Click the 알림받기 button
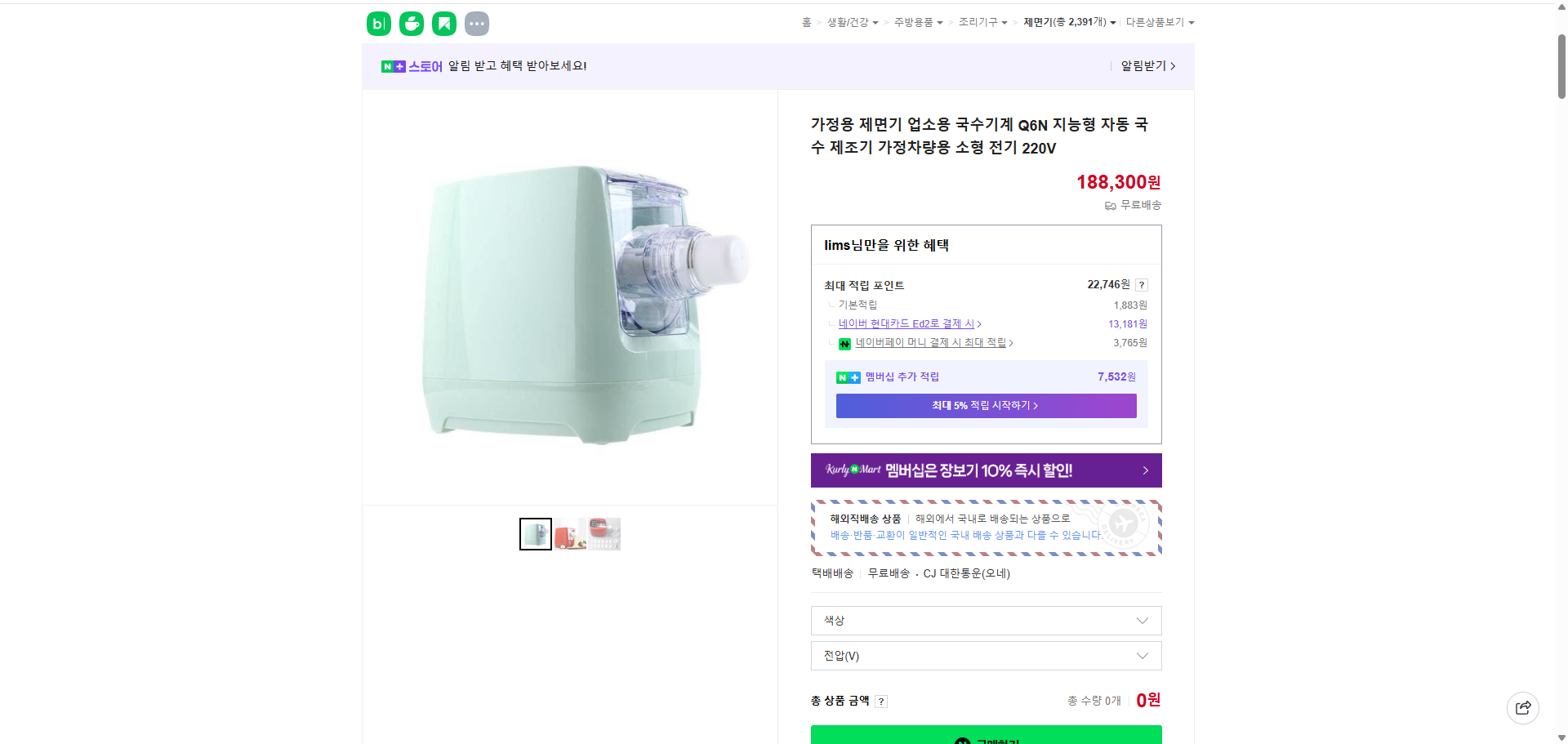 [1143, 66]
